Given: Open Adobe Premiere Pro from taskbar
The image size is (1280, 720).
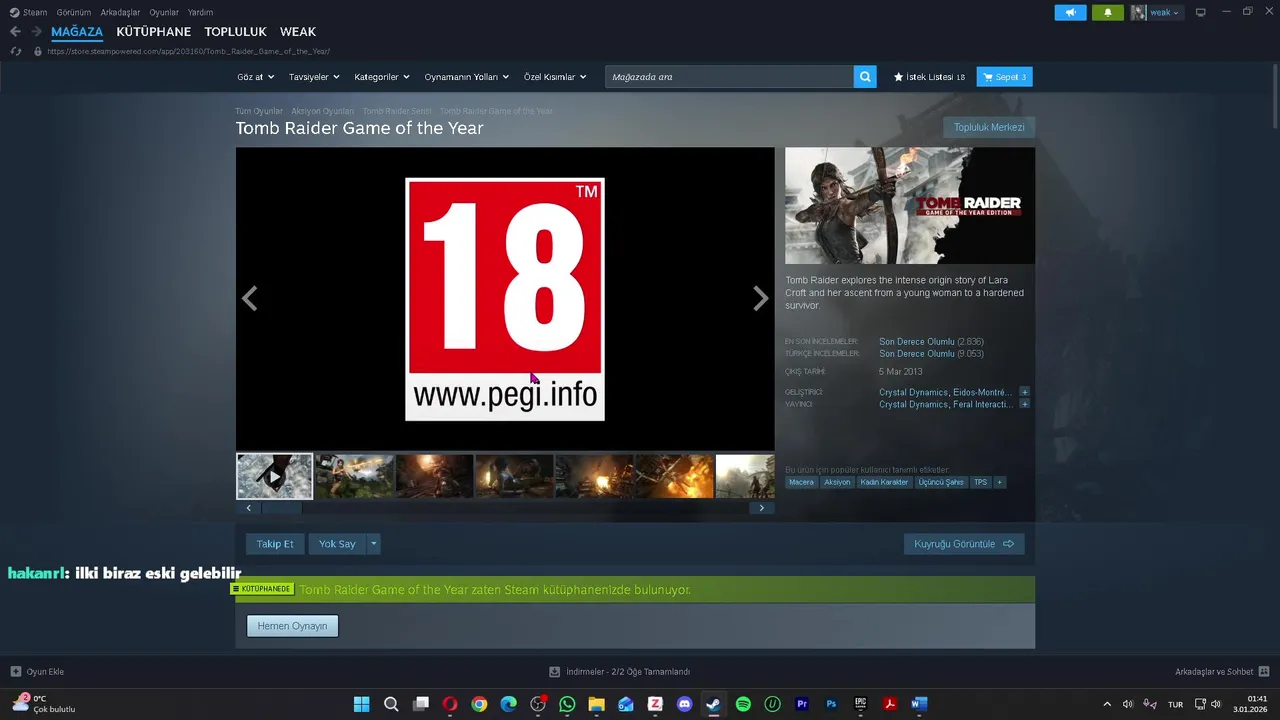Looking at the screenshot, I should [x=801, y=704].
